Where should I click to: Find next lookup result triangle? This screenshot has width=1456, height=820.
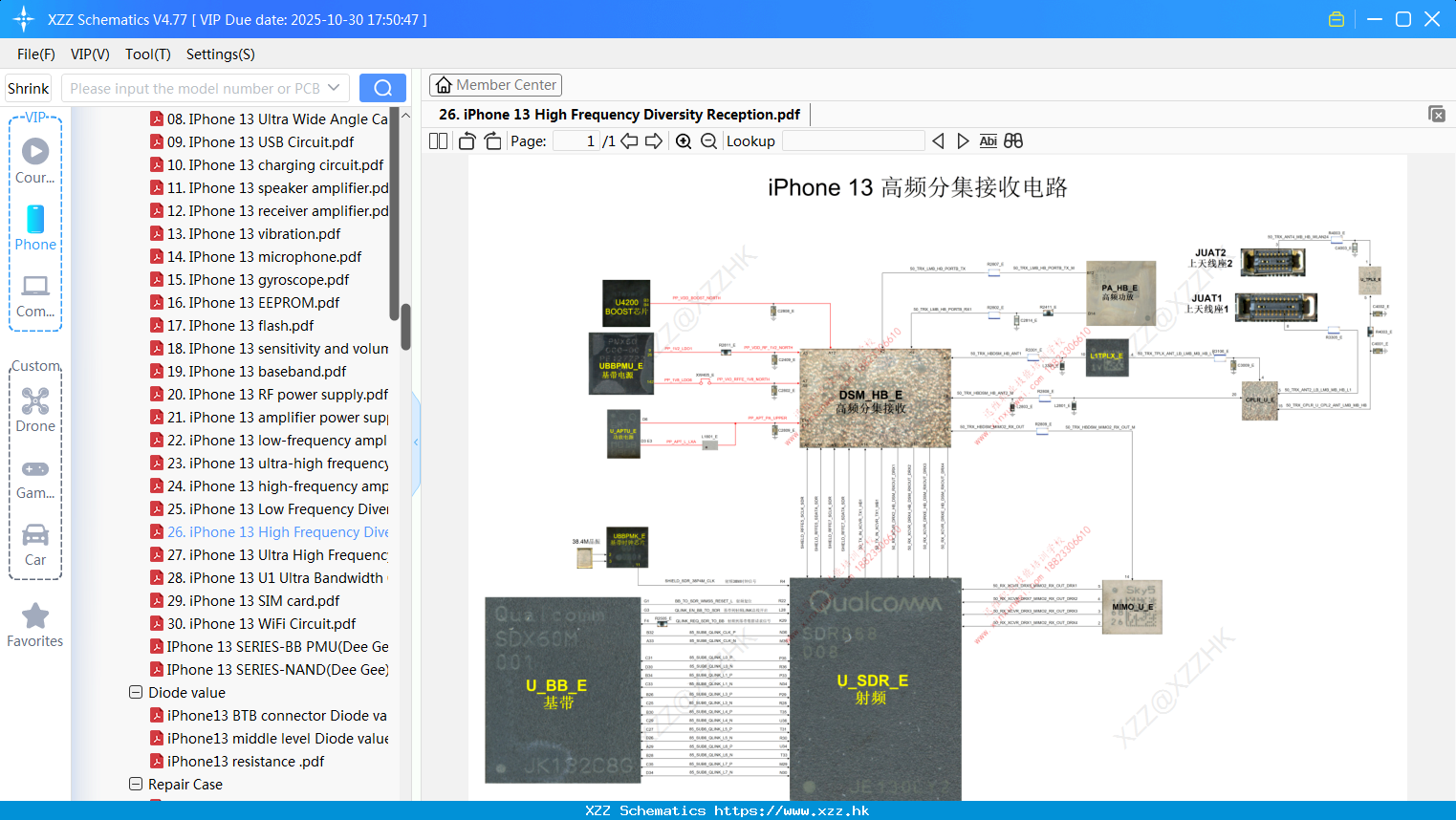point(963,140)
